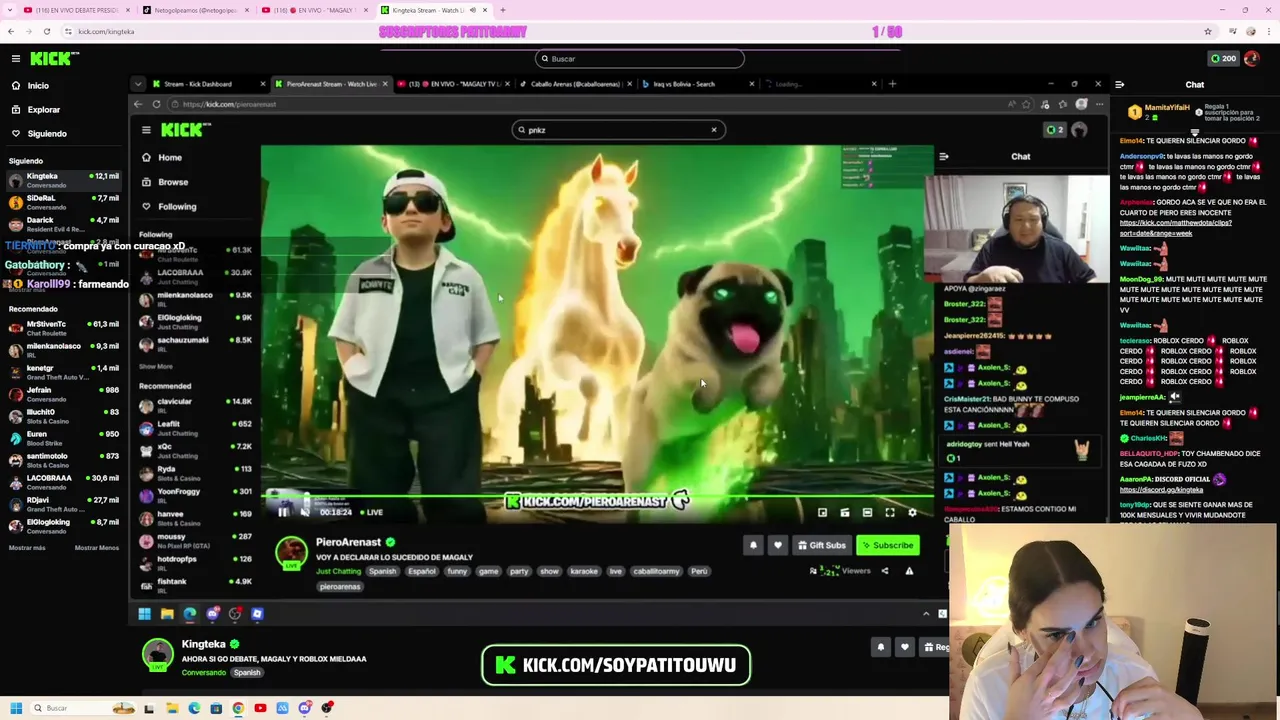Viewport: 1280px width, 720px height.
Task: Pause the PieroArenast stream video
Action: (x=283, y=512)
